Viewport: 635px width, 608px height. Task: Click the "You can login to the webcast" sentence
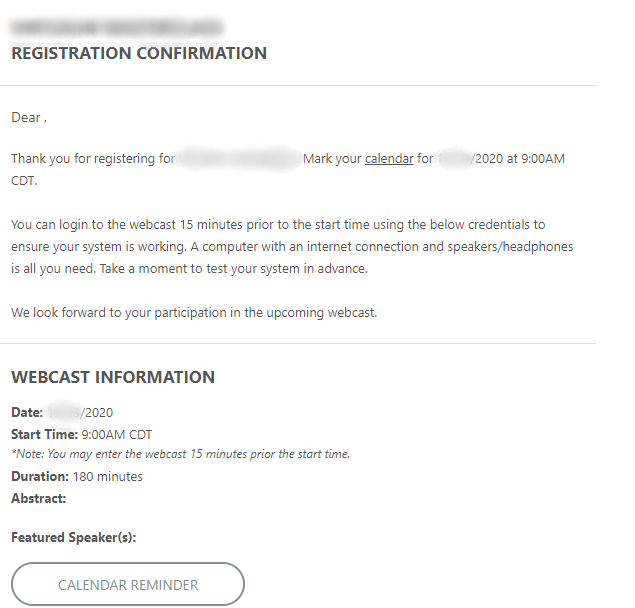tap(278, 224)
